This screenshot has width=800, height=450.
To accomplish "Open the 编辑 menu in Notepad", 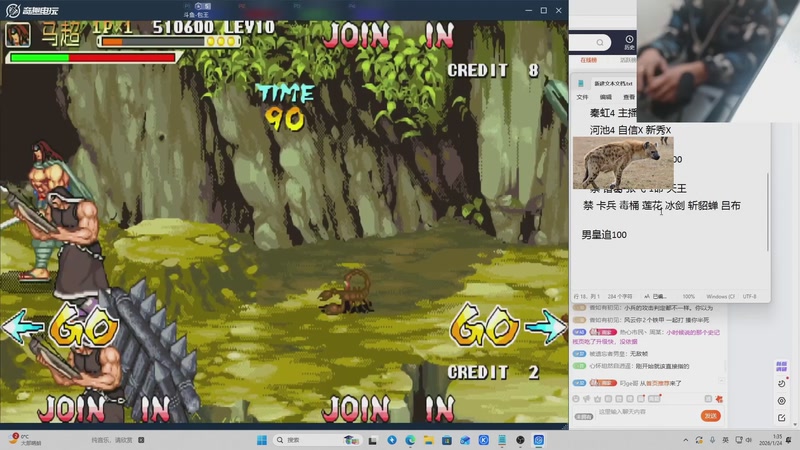I will 606,97.
